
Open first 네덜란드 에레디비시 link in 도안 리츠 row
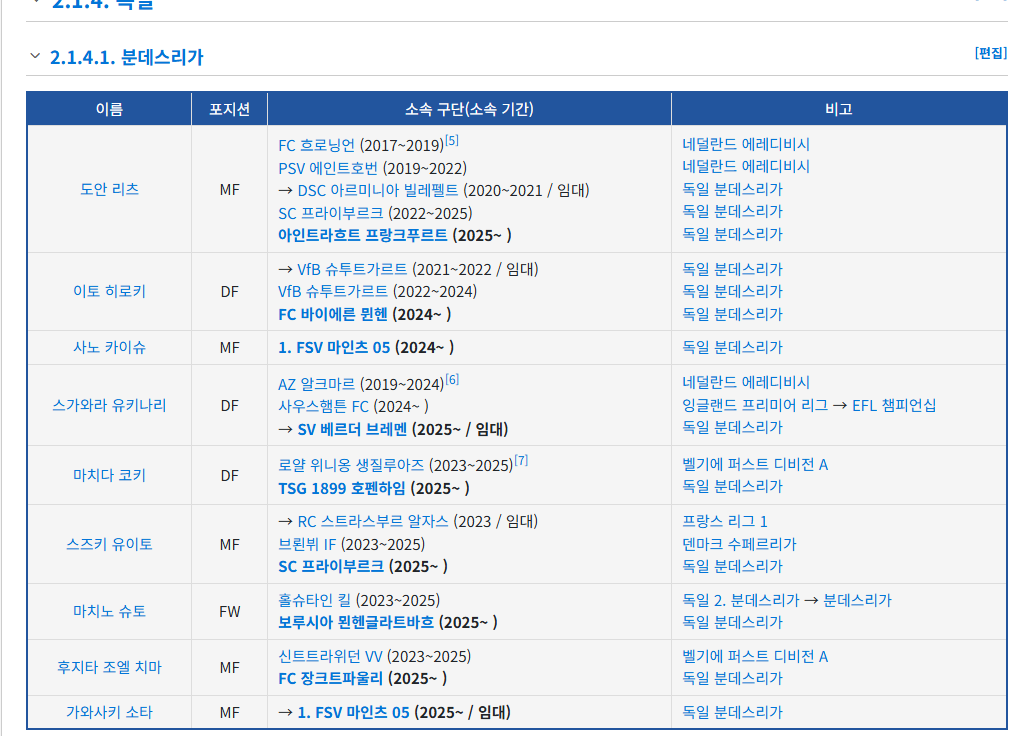click(746, 144)
